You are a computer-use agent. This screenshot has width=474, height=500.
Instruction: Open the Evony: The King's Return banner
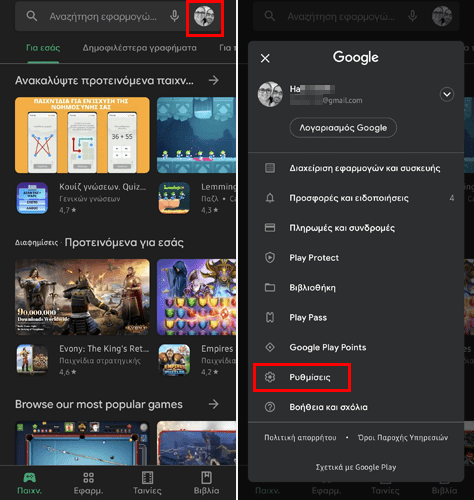pyautogui.click(x=82, y=297)
